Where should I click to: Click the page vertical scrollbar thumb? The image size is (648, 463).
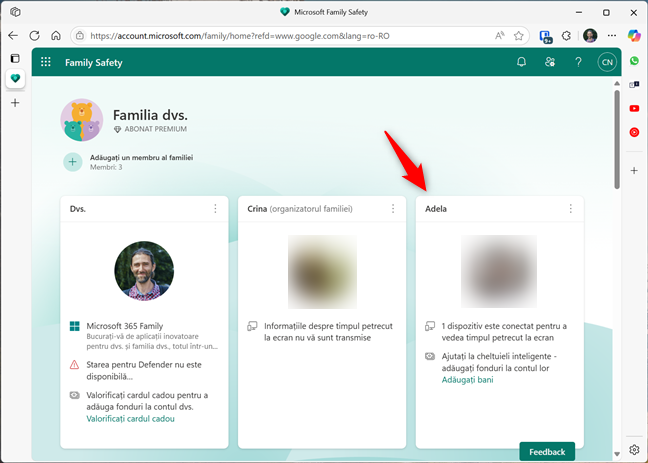[x=617, y=139]
